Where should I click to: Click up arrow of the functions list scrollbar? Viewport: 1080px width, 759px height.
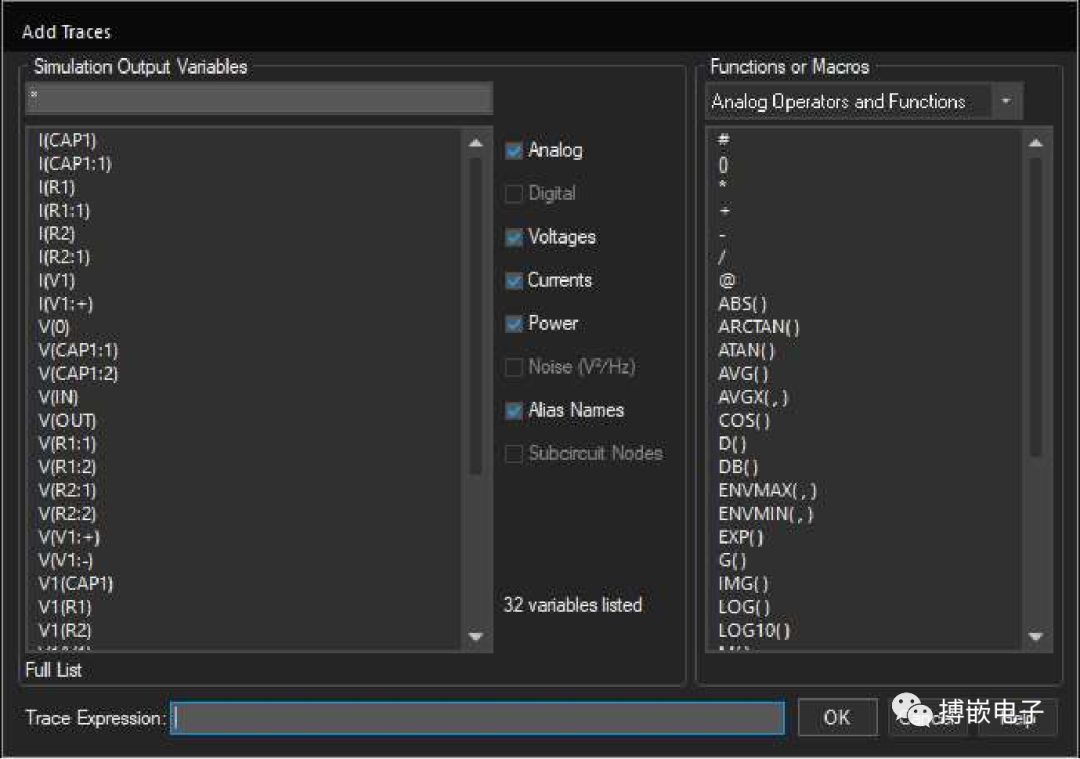point(1035,143)
